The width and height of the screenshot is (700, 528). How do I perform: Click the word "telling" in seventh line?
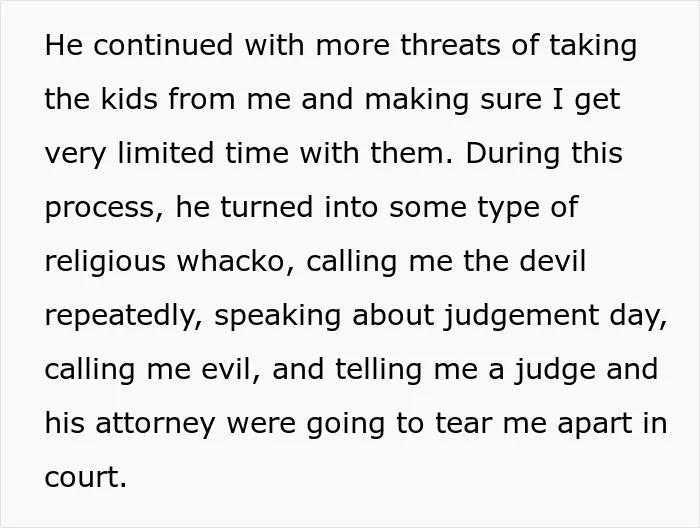pos(379,370)
